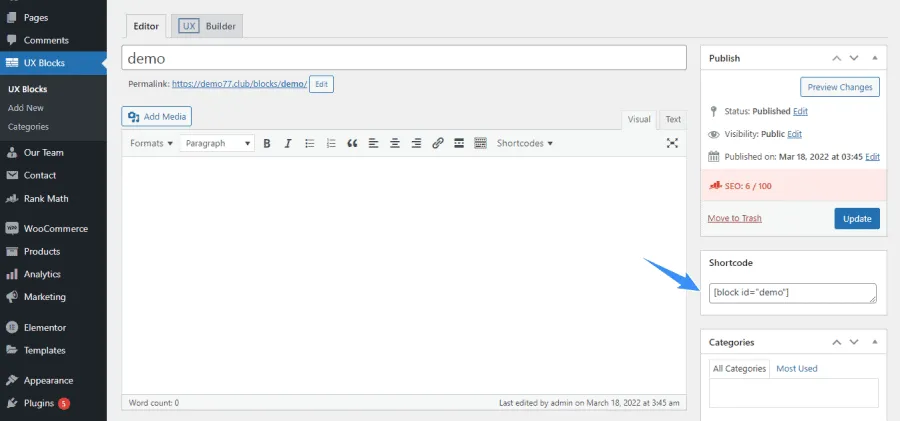
Task: Align text to center
Action: coord(395,143)
